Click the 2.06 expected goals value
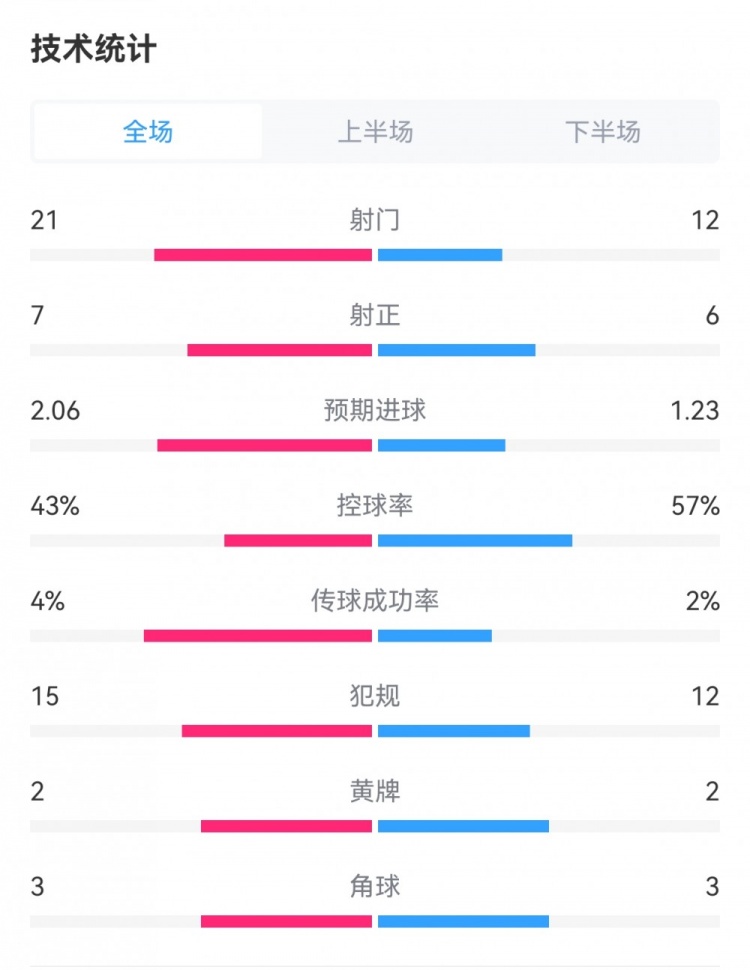The height and width of the screenshot is (970, 750). (x=55, y=410)
